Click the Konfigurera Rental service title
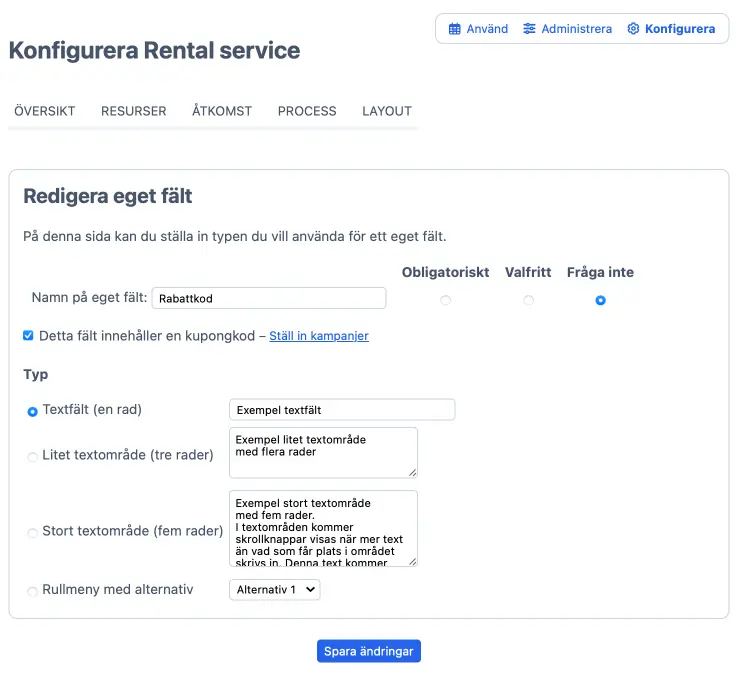This screenshot has width=736, height=683. coord(154,51)
